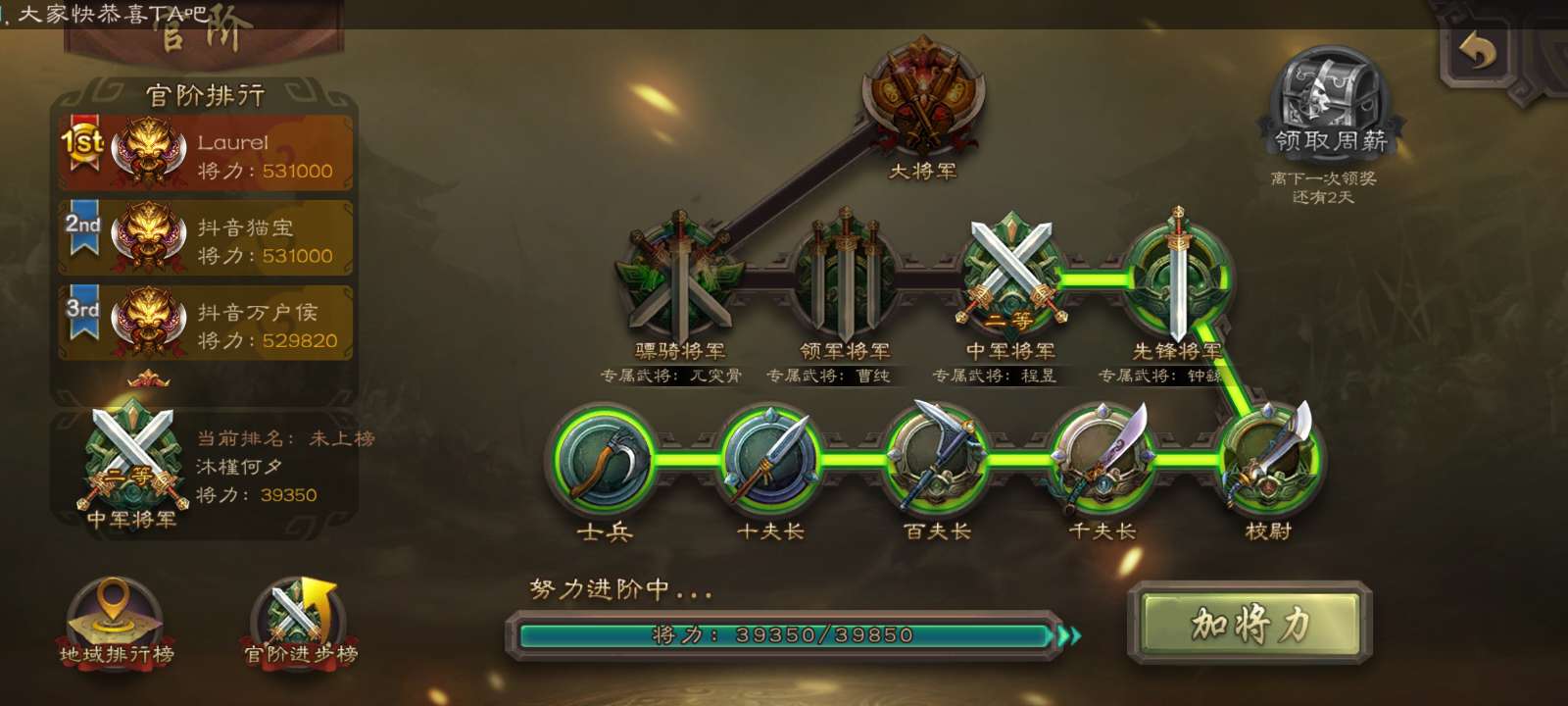Go back with the return arrow
The width and height of the screenshot is (1568, 706).
tap(1478, 51)
